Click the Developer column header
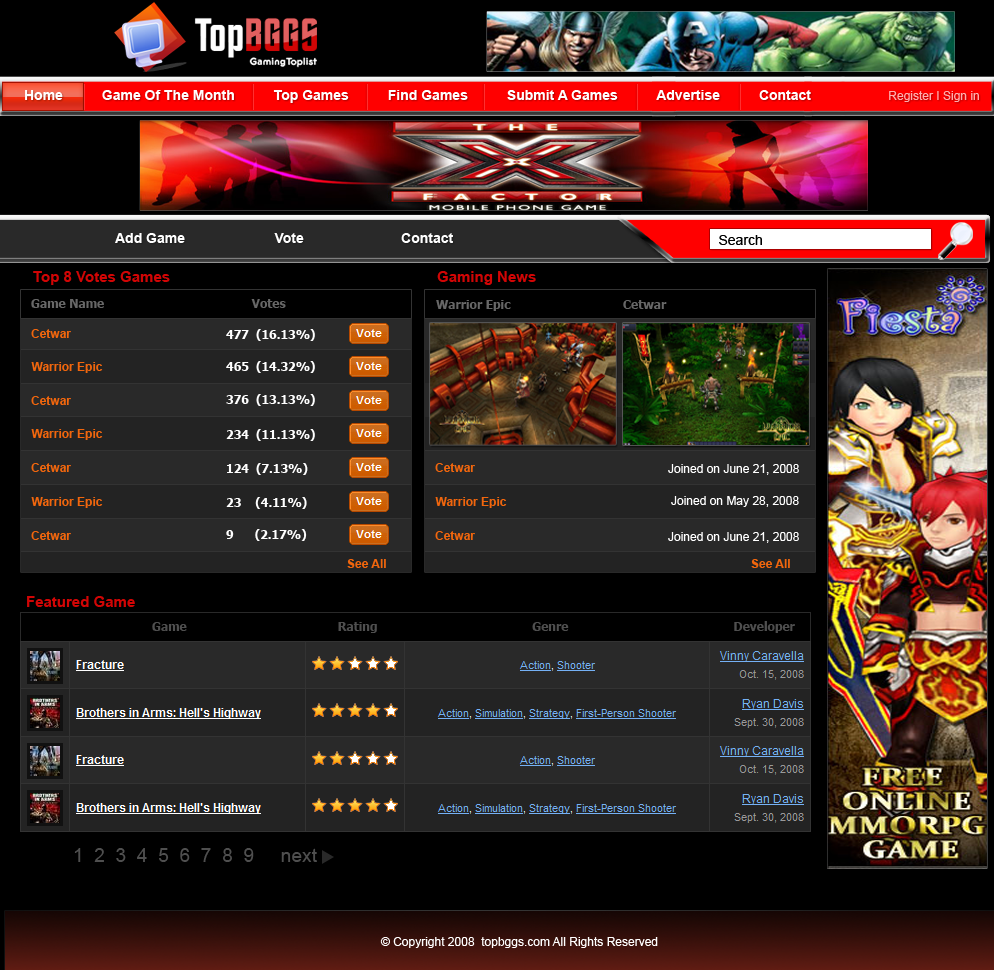The image size is (994, 970). [764, 626]
